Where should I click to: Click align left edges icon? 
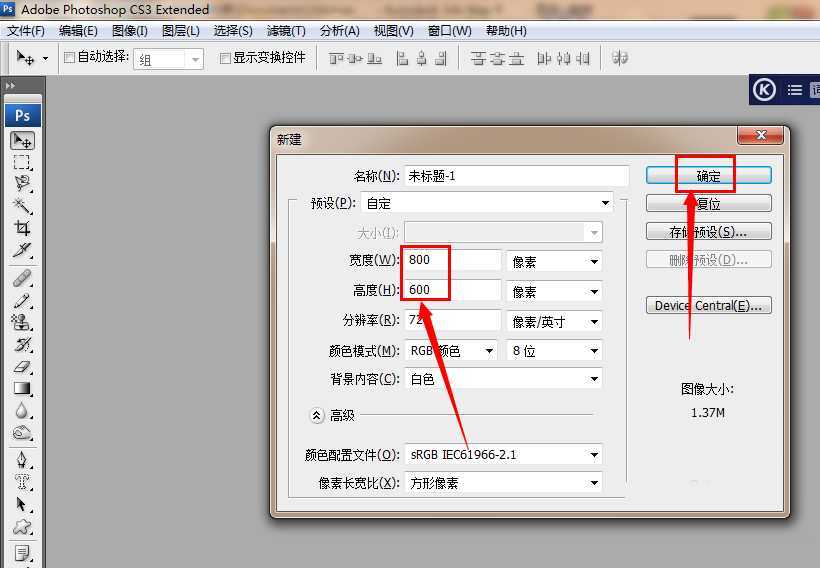402,58
